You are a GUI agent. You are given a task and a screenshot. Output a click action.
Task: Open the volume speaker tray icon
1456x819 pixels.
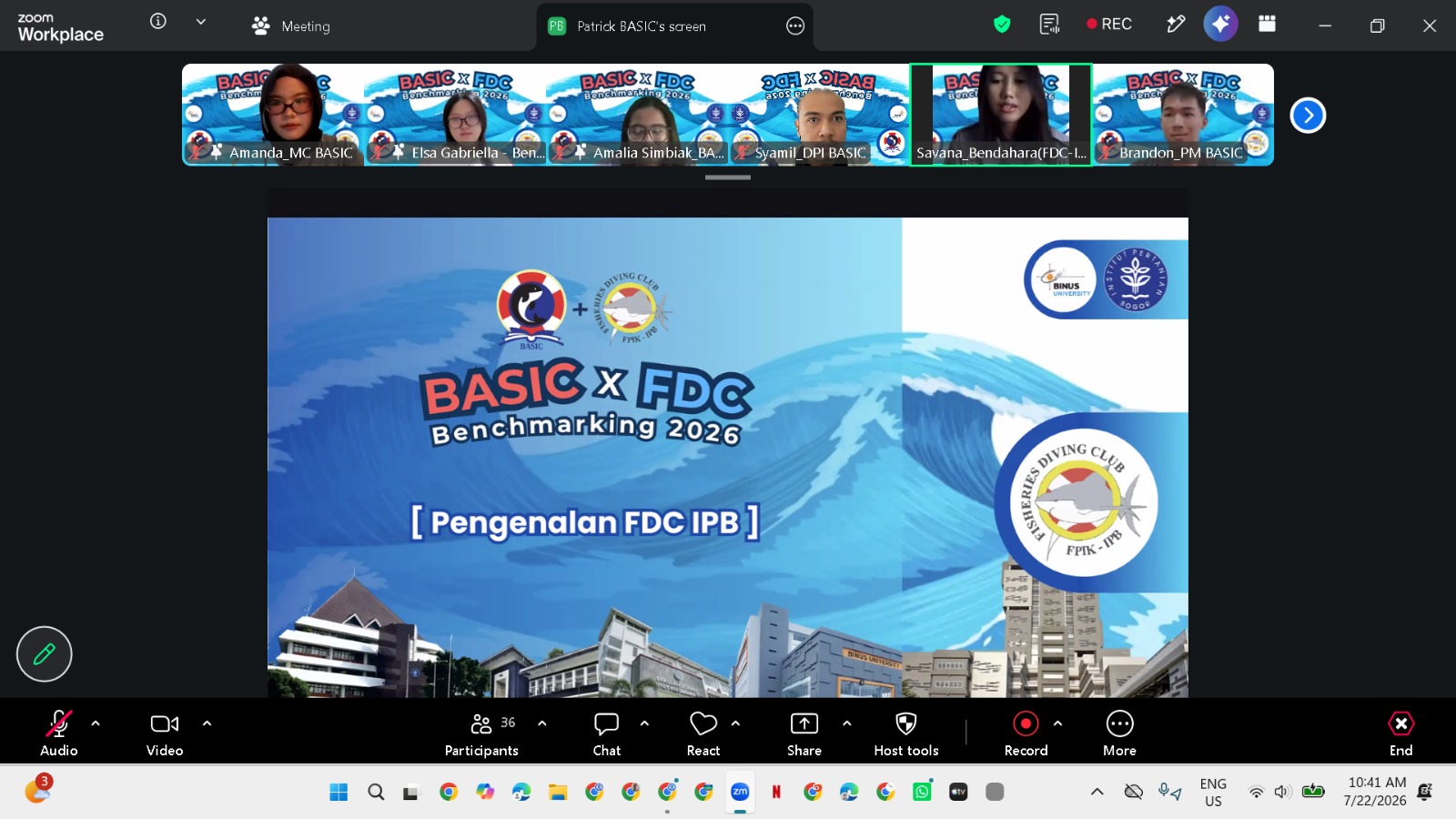click(x=1283, y=792)
